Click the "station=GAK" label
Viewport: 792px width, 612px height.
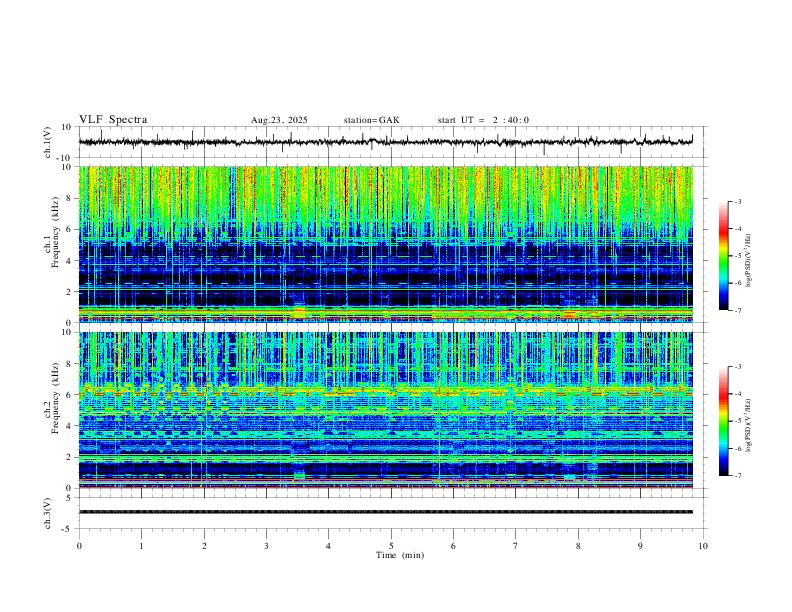tap(371, 120)
